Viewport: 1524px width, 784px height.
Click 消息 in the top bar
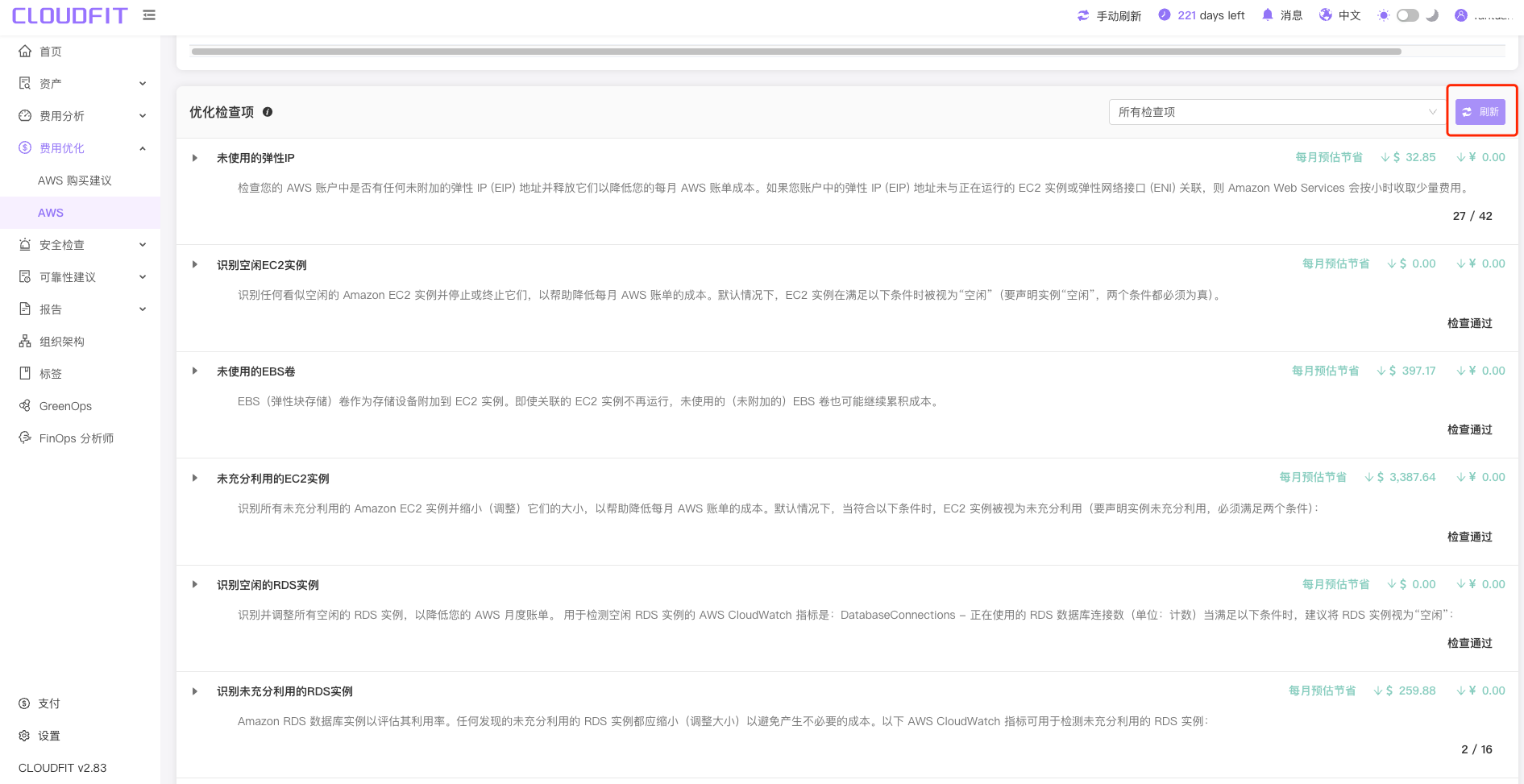(x=1291, y=15)
